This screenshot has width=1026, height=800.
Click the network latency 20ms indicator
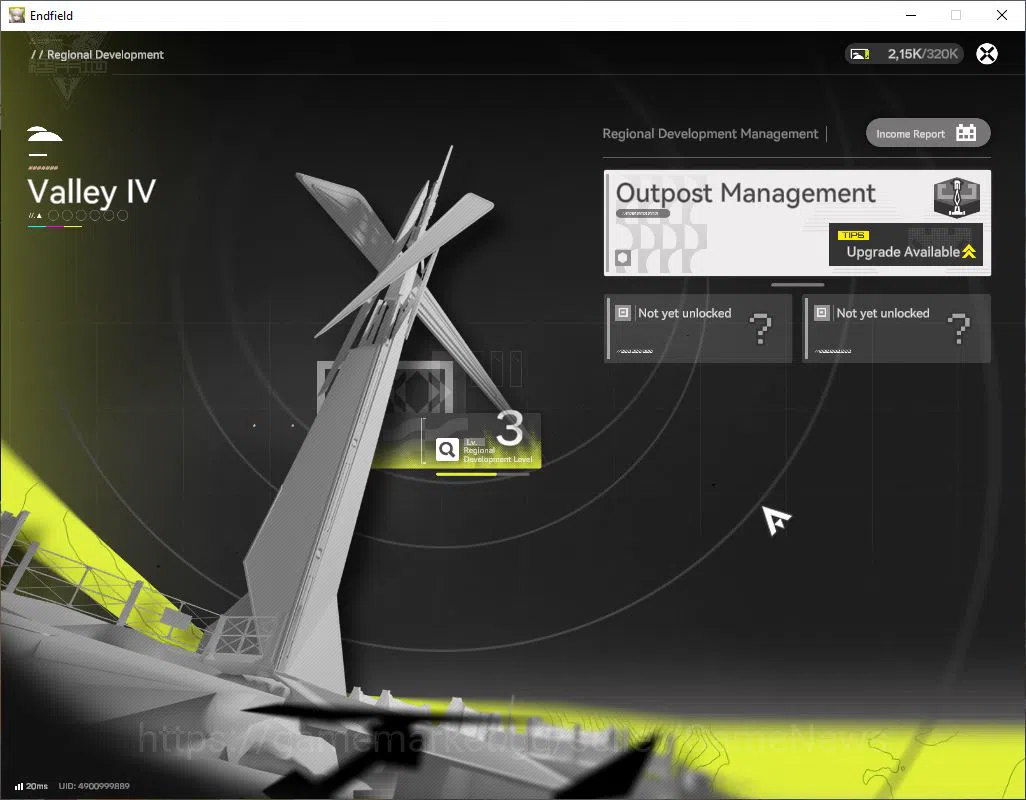(31, 786)
